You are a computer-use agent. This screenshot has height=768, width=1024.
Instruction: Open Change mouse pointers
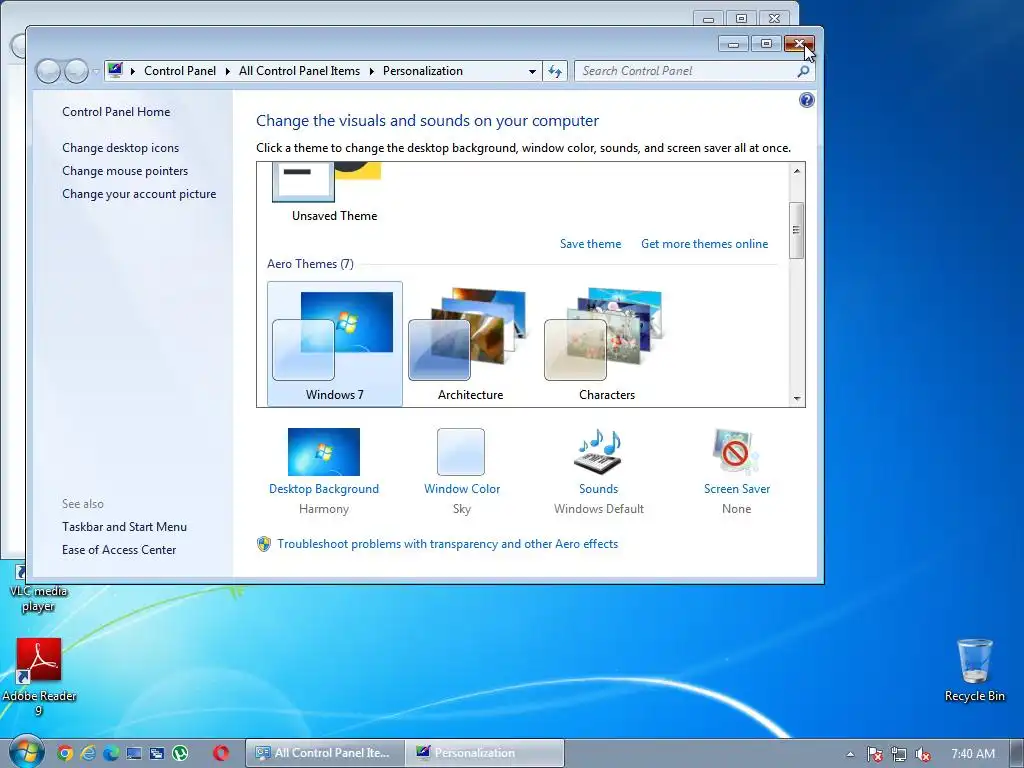click(125, 170)
